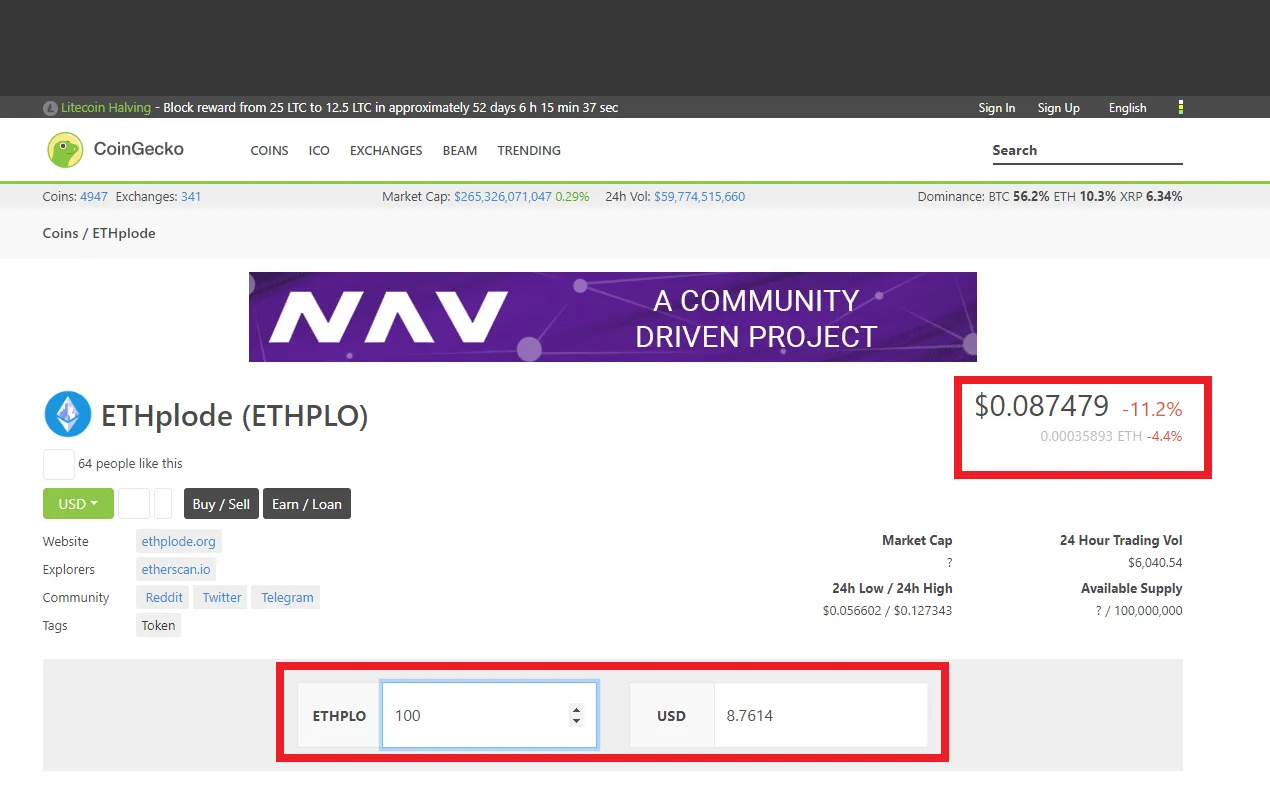Click the USD amount field showing 8.7614
1270x786 pixels.
(821, 715)
